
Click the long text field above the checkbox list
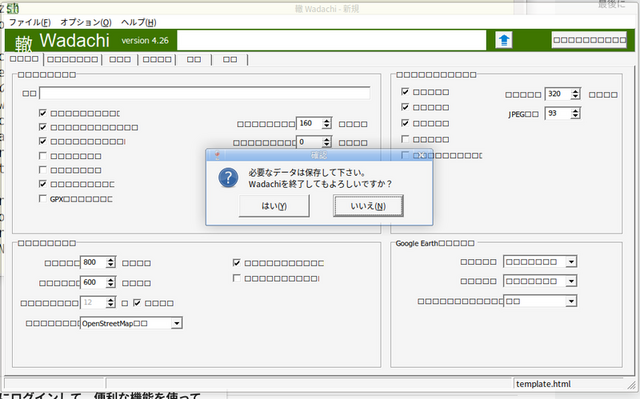click(x=205, y=93)
